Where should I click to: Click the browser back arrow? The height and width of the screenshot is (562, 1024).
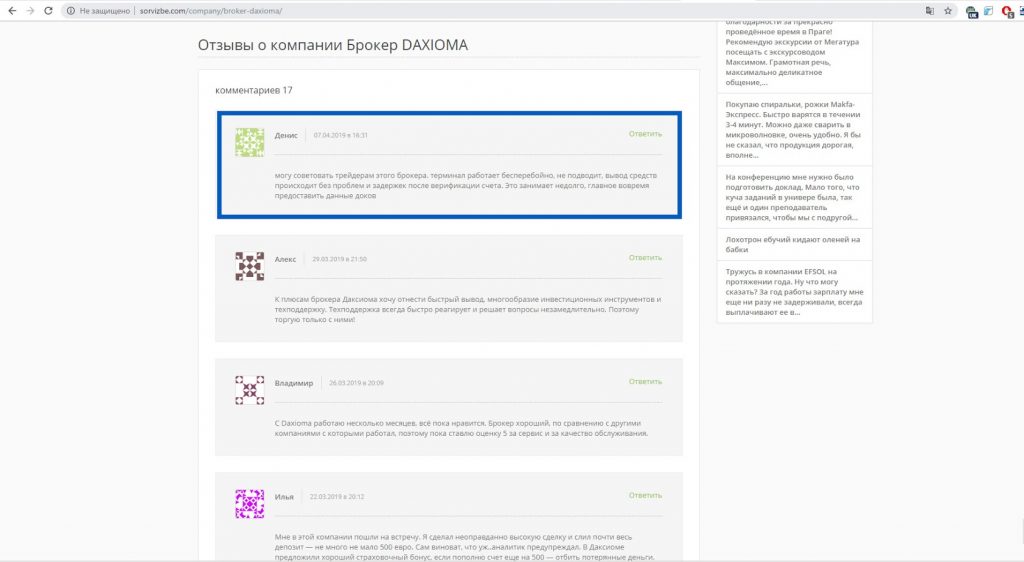(10, 10)
